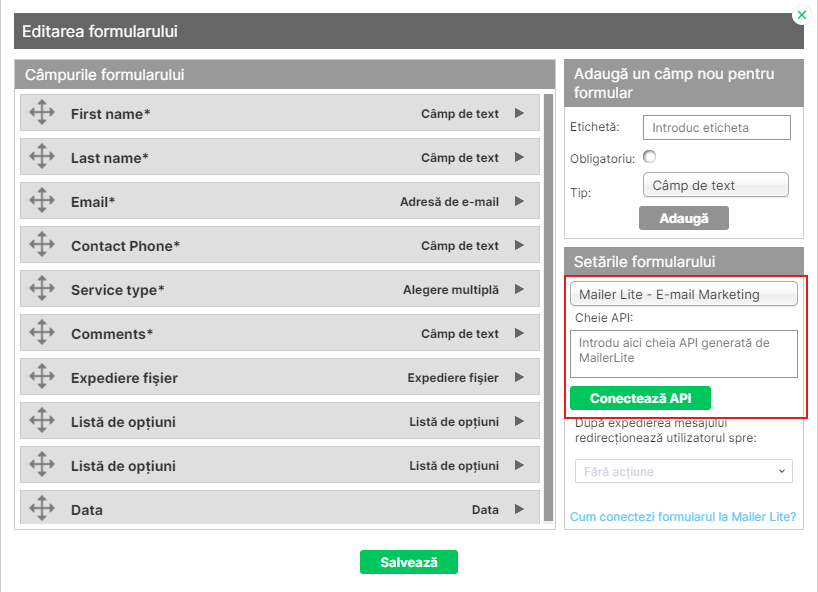Open the Fără acțiune redirect dropdown
The image size is (818, 592).
tap(683, 471)
